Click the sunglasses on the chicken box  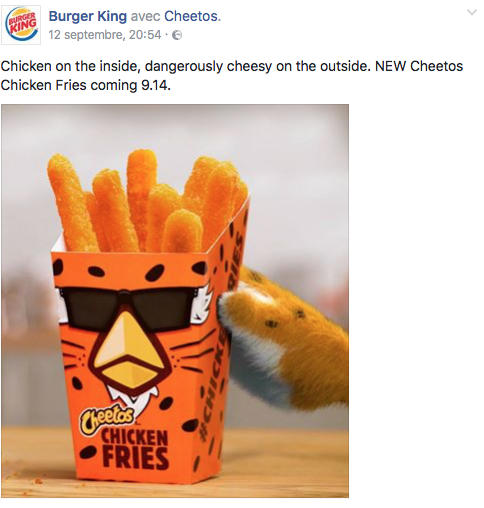(128, 307)
